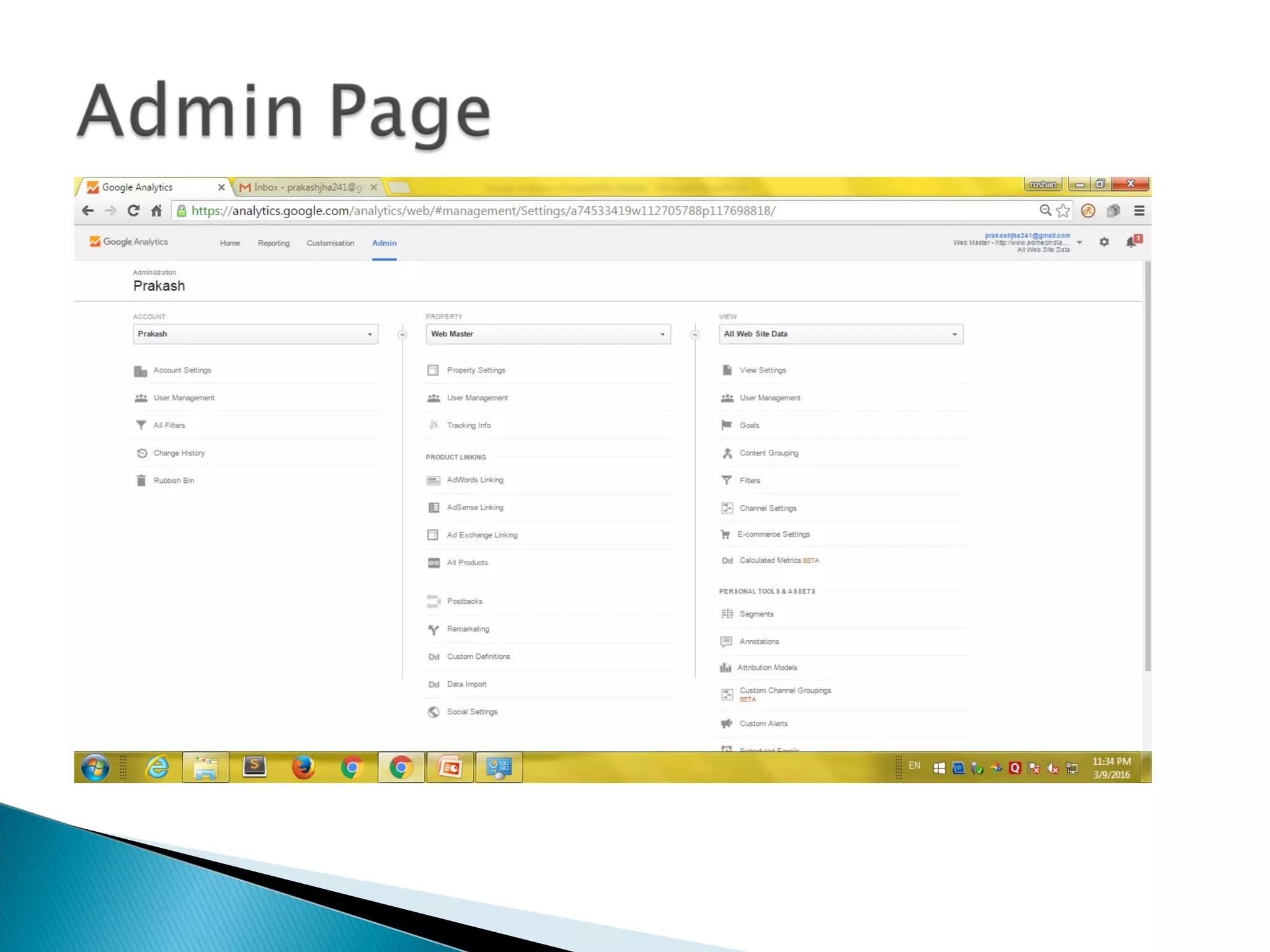Image resolution: width=1270 pixels, height=952 pixels.
Task: Open the Chrome hamburger menu icon
Action: (1139, 211)
